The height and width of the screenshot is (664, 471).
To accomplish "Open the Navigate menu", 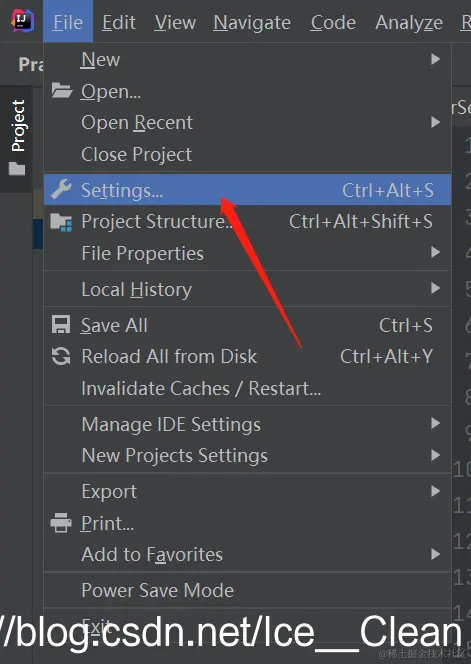I will [x=252, y=22].
